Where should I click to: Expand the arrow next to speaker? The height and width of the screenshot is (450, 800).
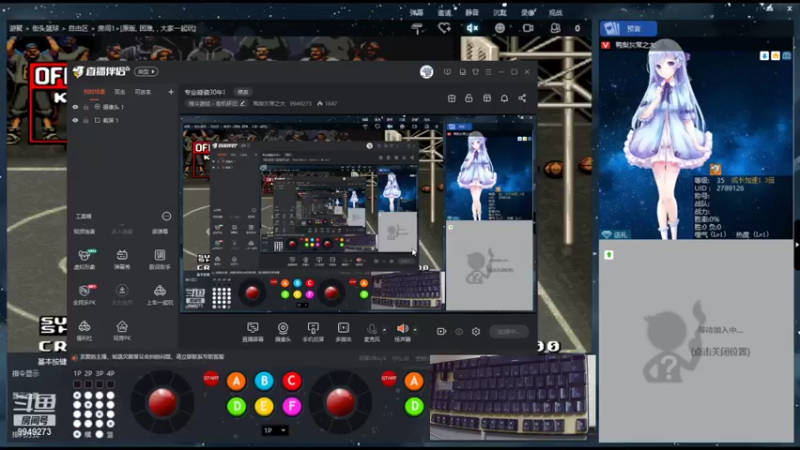(x=415, y=330)
